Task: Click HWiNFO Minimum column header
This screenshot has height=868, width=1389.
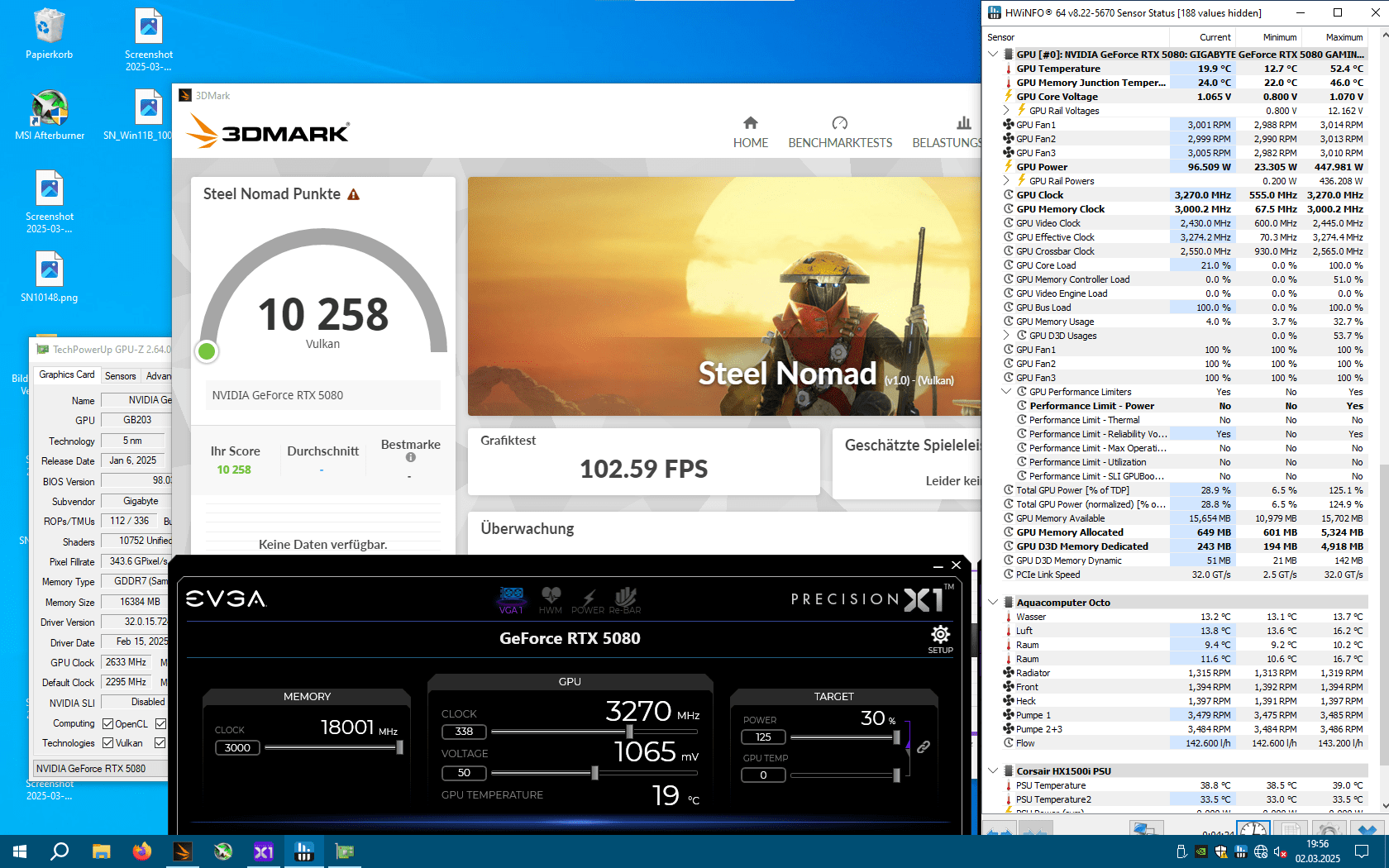Action: pos(1269,37)
